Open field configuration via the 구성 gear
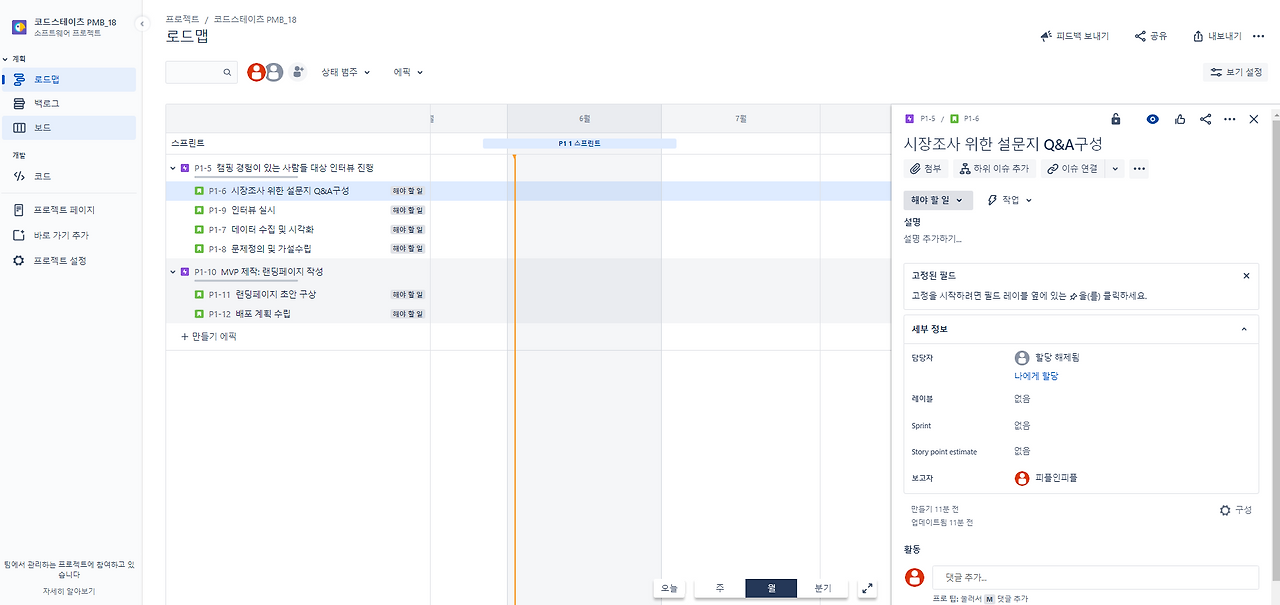Image resolution: width=1280 pixels, height=605 pixels. click(1237, 509)
